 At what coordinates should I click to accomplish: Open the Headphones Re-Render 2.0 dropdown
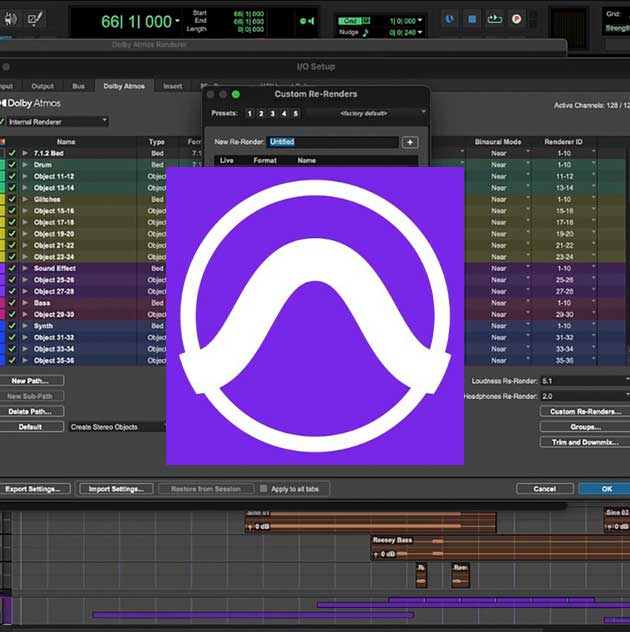(585, 396)
